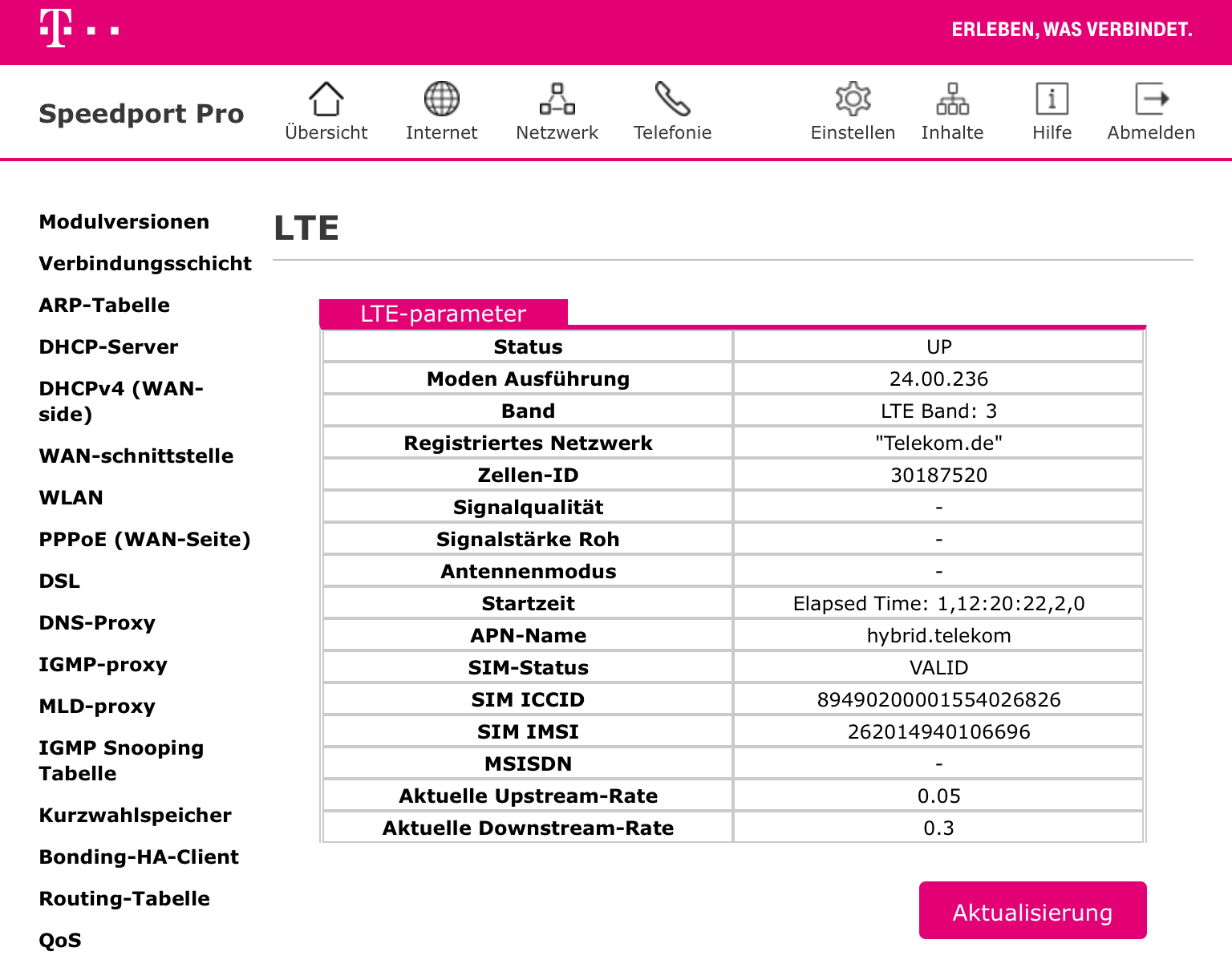The width and height of the screenshot is (1232, 968).
Task: Open Routing-Tabelle in sidebar
Action: click(124, 899)
